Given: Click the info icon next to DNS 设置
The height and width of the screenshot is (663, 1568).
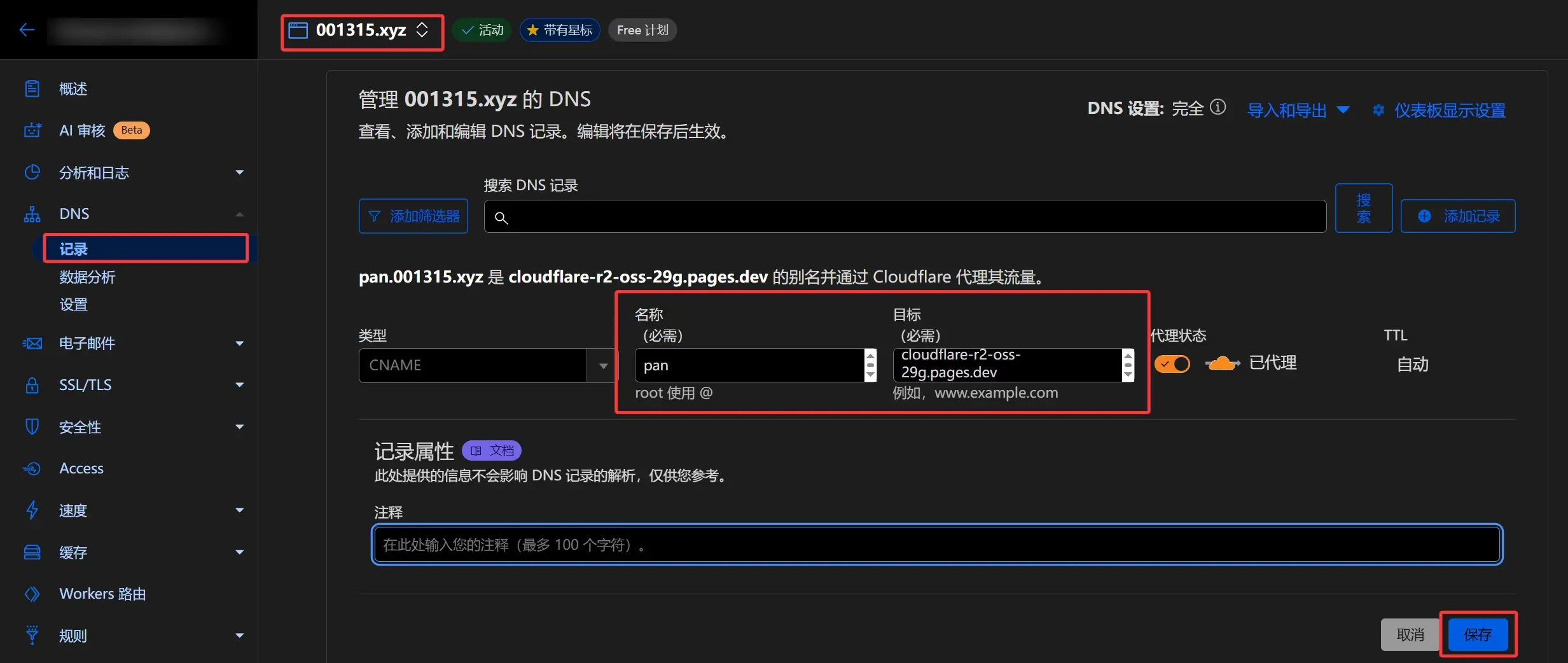Looking at the screenshot, I should pyautogui.click(x=1217, y=108).
